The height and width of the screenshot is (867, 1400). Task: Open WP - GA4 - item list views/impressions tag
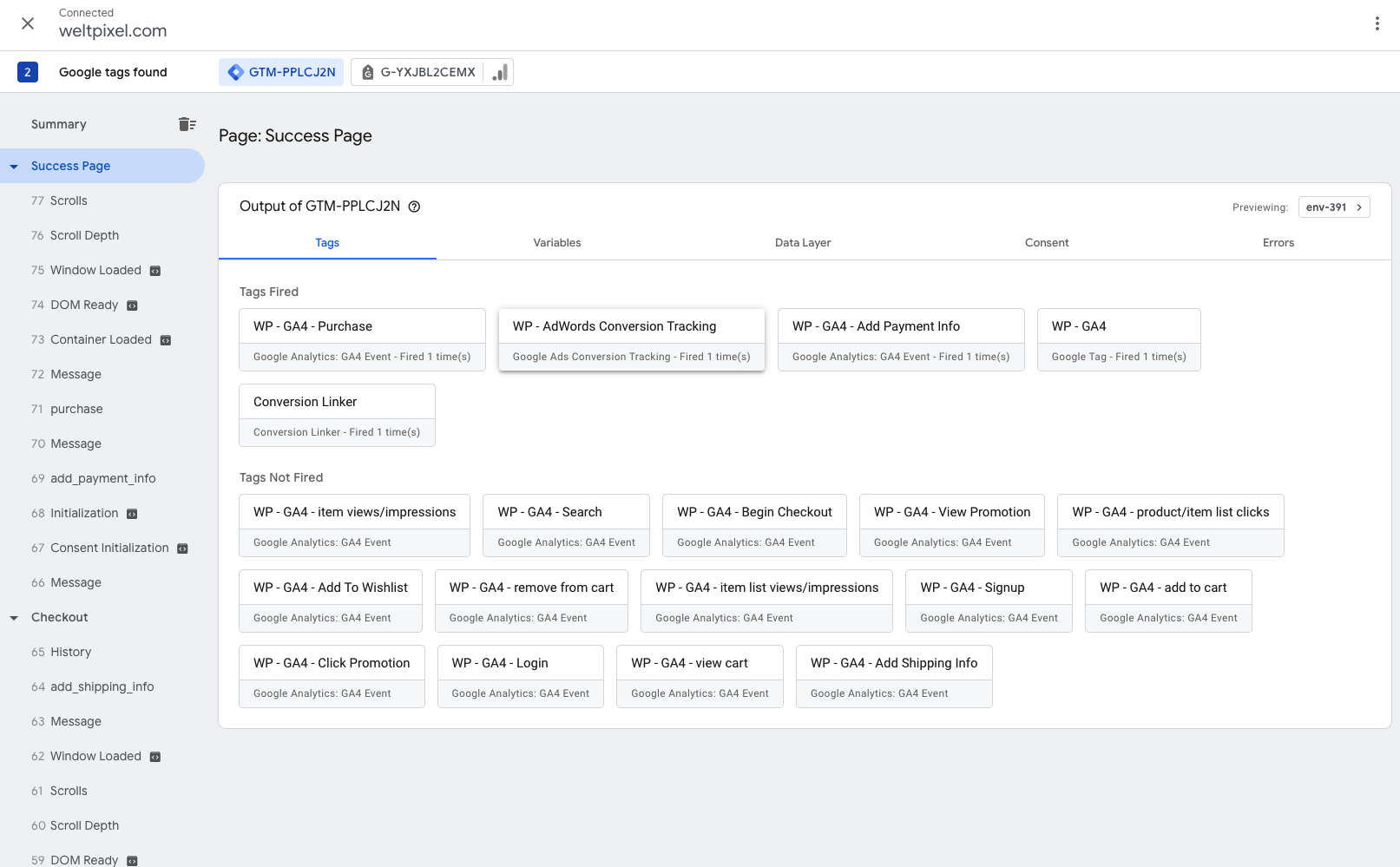point(766,601)
